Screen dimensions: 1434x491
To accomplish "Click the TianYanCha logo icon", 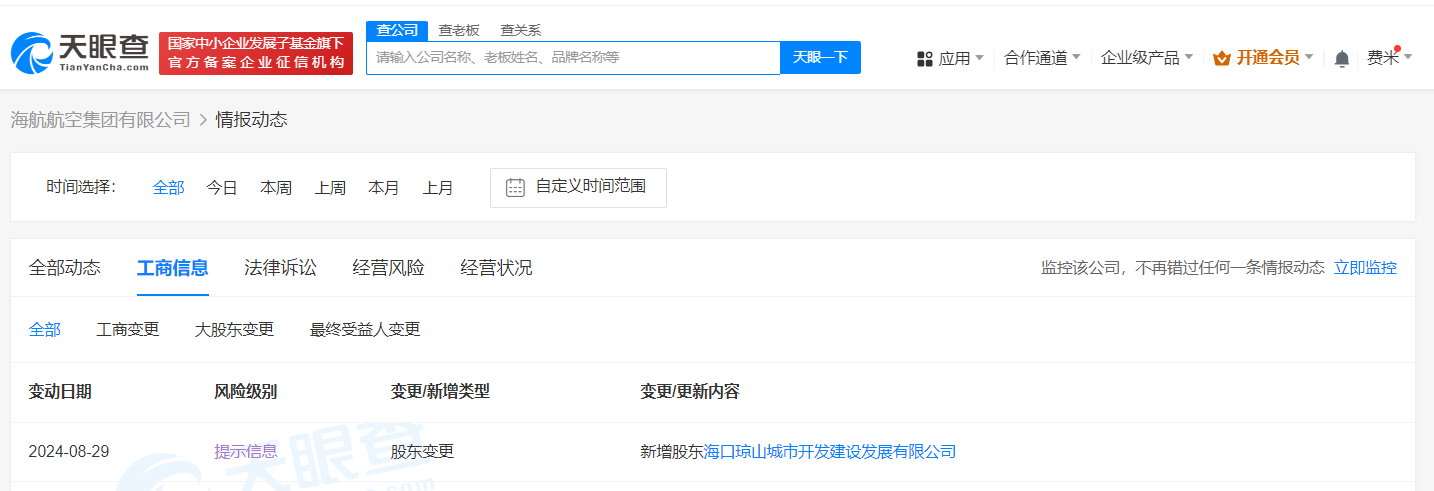I will [x=32, y=53].
